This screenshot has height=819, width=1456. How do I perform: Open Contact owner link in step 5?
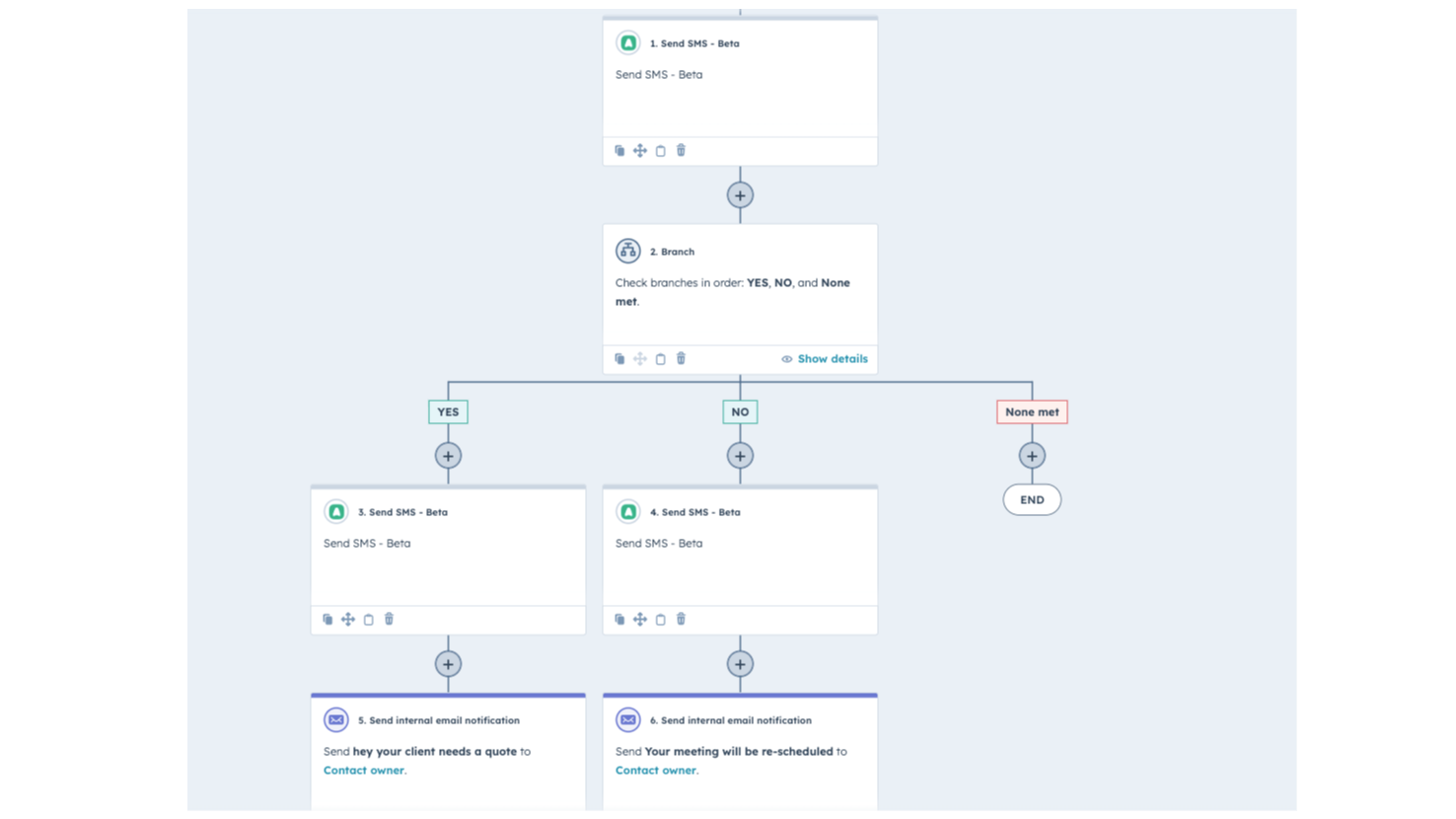[363, 771]
